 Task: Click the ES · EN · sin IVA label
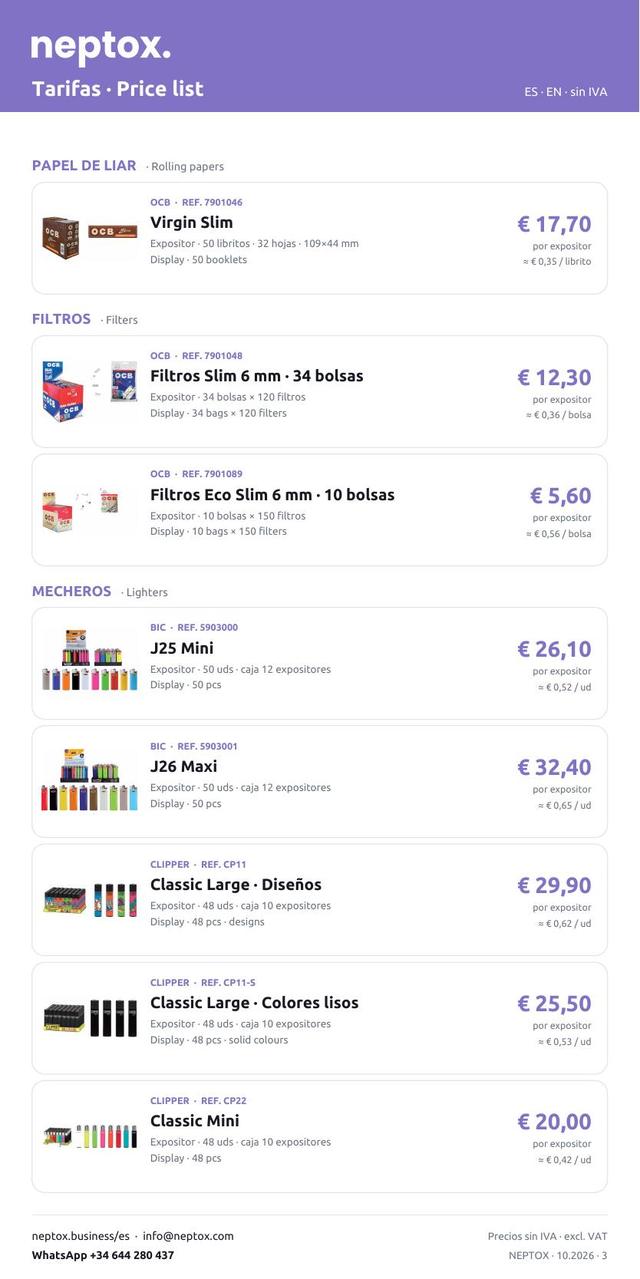pyautogui.click(x=566, y=92)
